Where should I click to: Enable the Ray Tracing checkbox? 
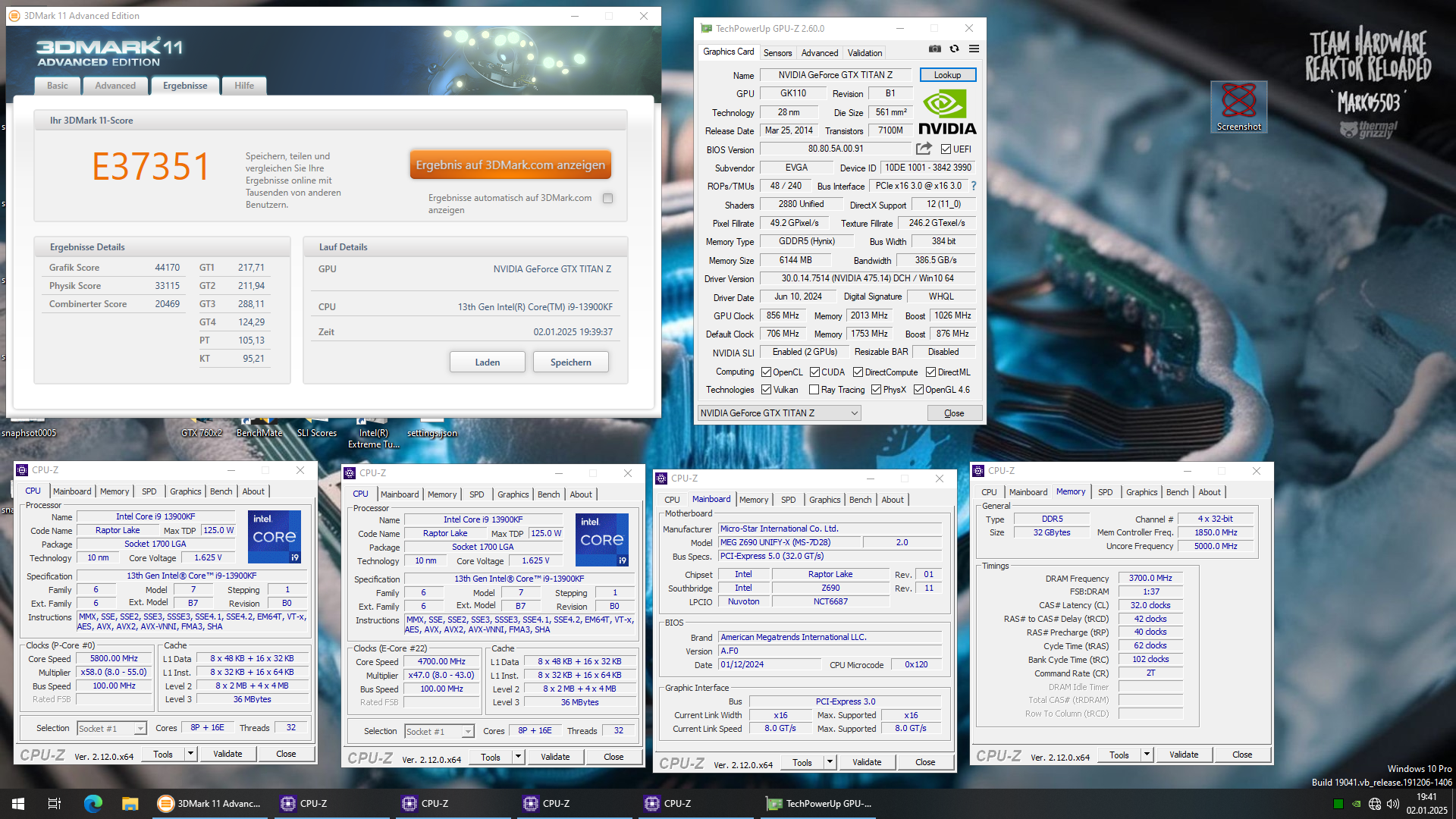tap(814, 390)
